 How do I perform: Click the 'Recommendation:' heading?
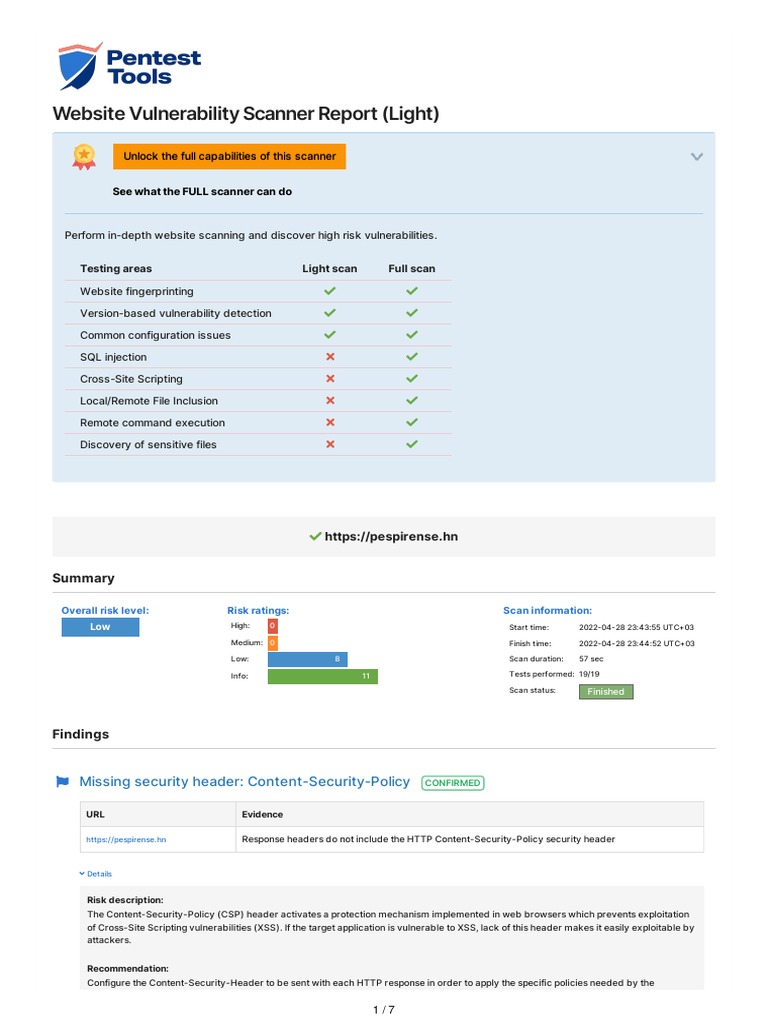click(x=128, y=968)
